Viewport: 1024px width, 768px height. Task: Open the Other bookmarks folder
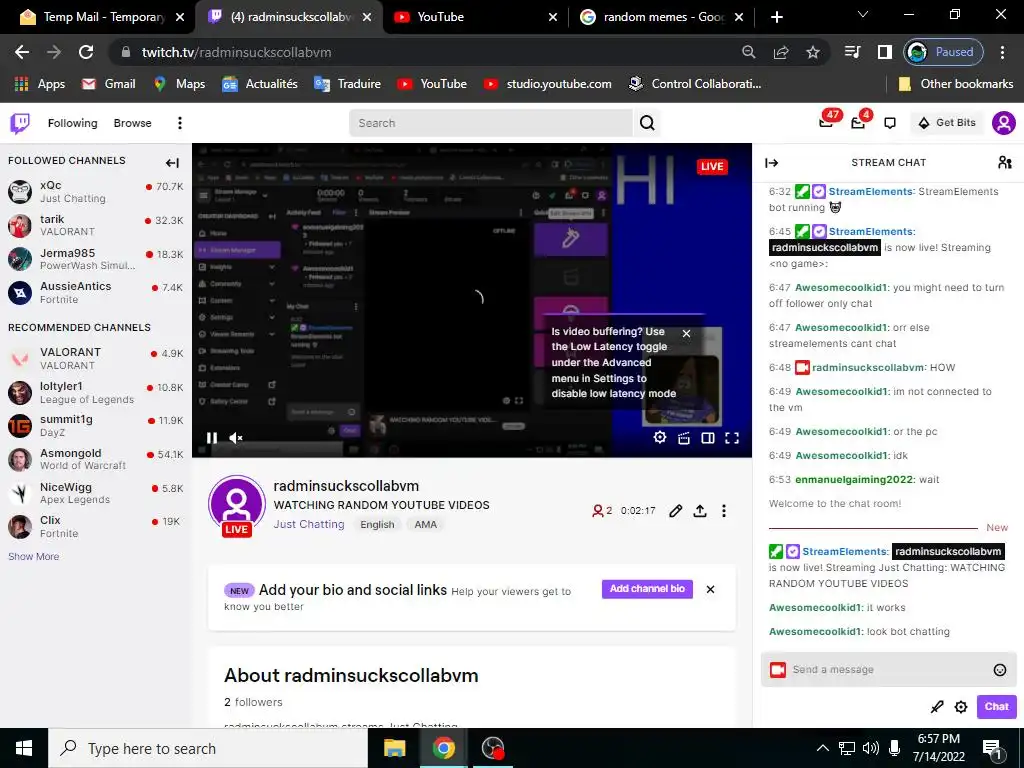click(955, 84)
